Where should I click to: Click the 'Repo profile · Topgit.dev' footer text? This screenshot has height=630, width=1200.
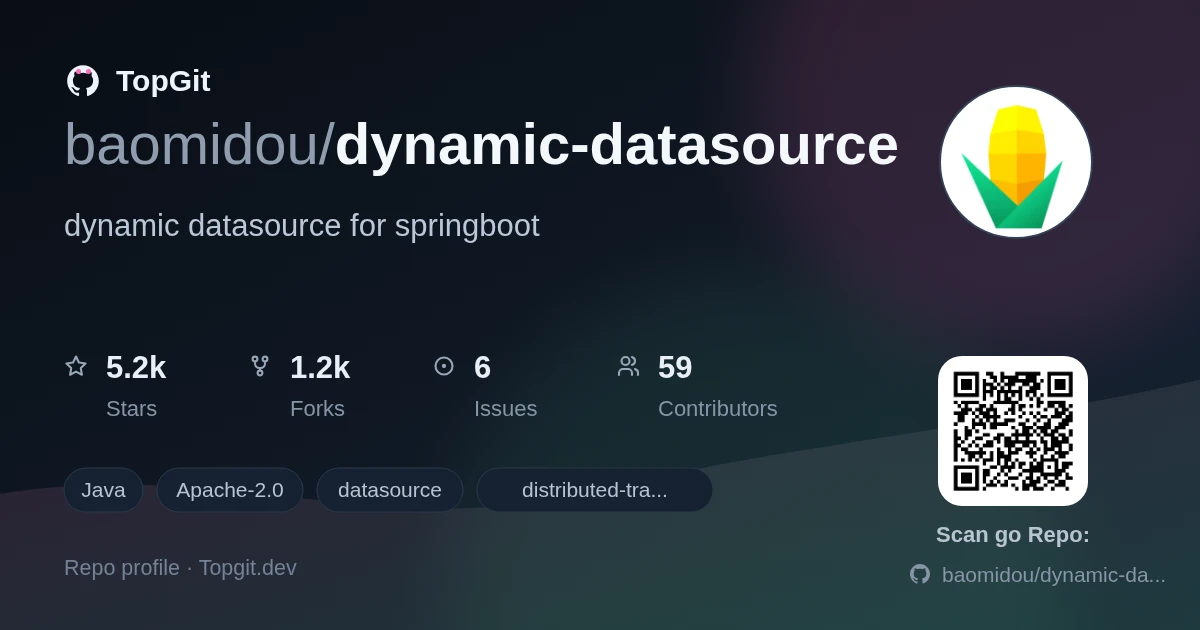click(x=180, y=568)
